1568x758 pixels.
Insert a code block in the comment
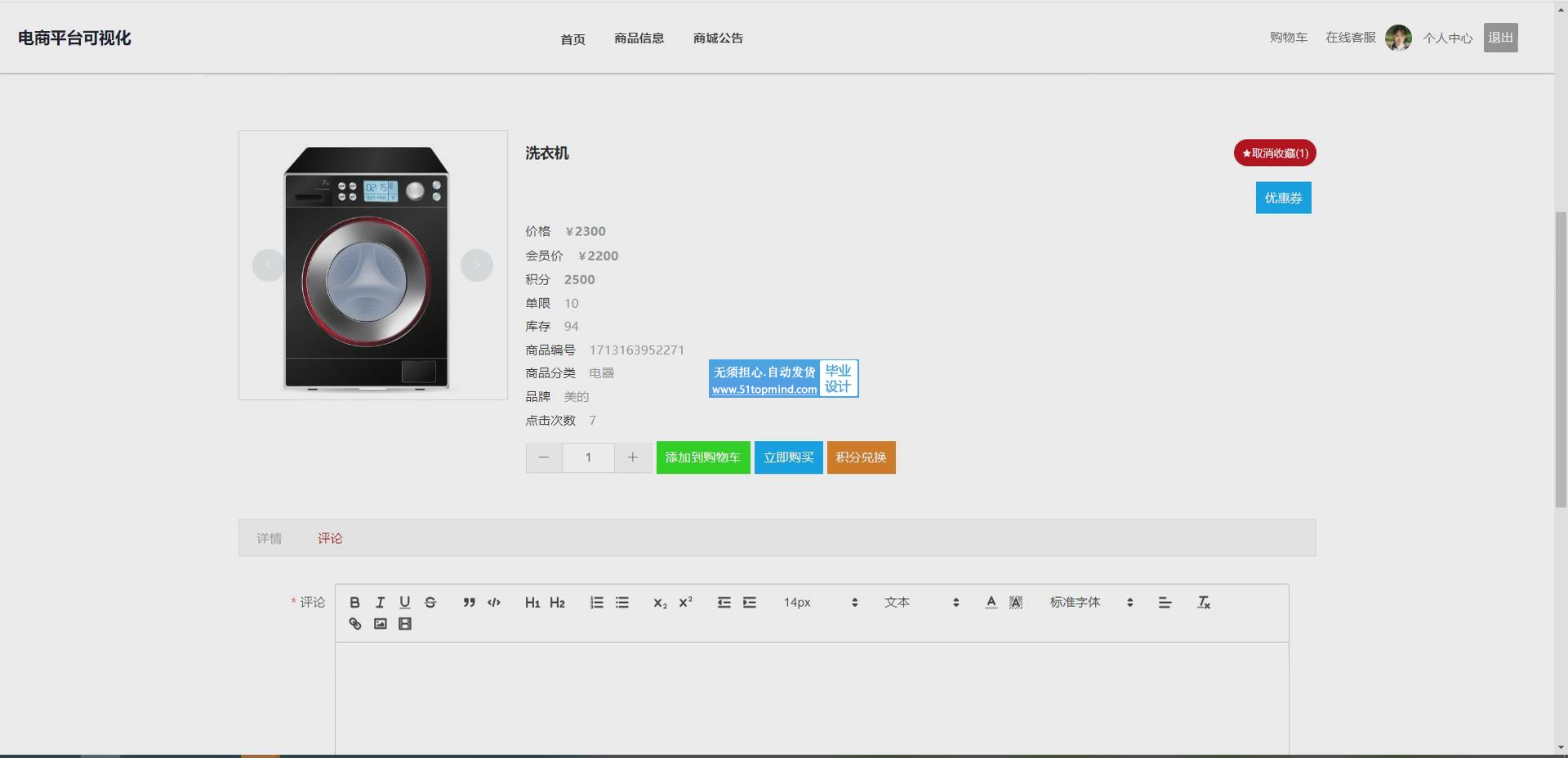[x=494, y=602]
